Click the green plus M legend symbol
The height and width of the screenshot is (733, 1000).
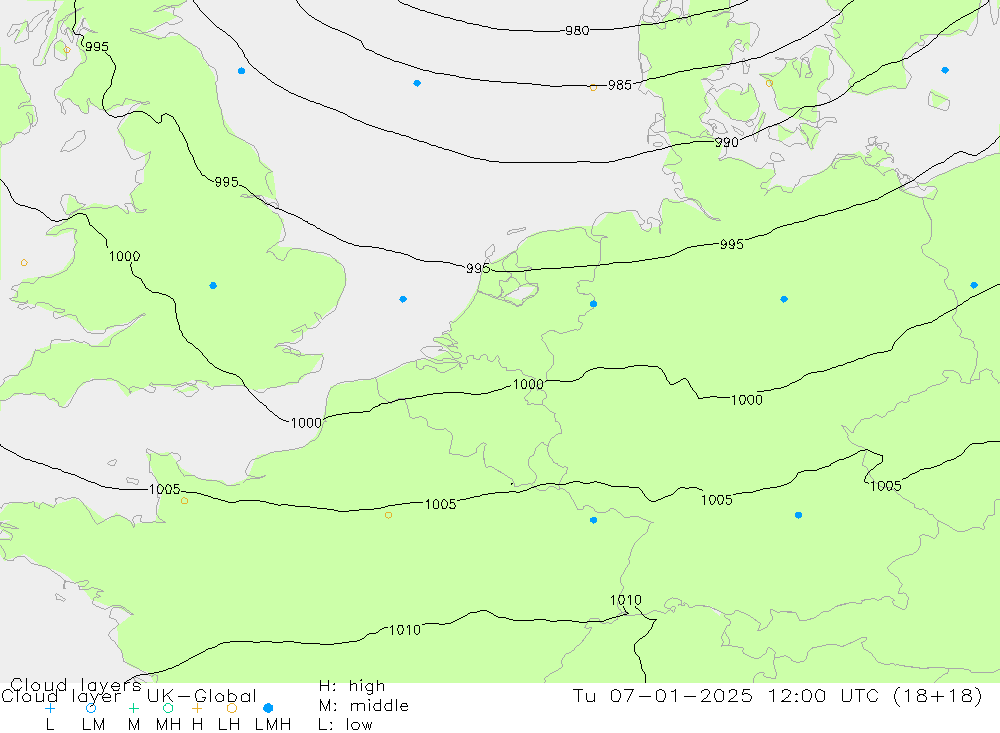(133, 708)
